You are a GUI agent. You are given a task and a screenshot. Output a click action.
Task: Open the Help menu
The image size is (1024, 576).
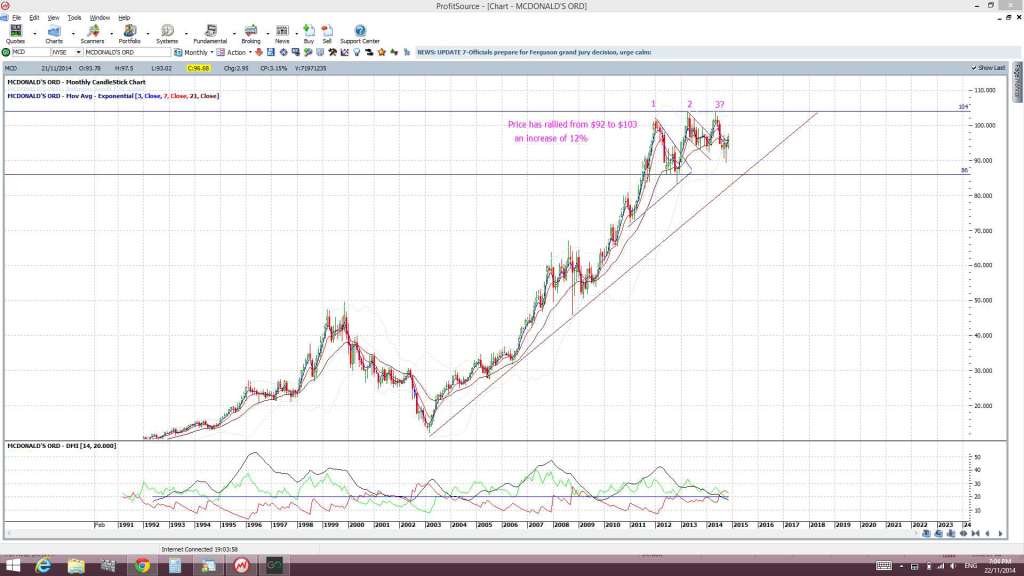click(124, 18)
